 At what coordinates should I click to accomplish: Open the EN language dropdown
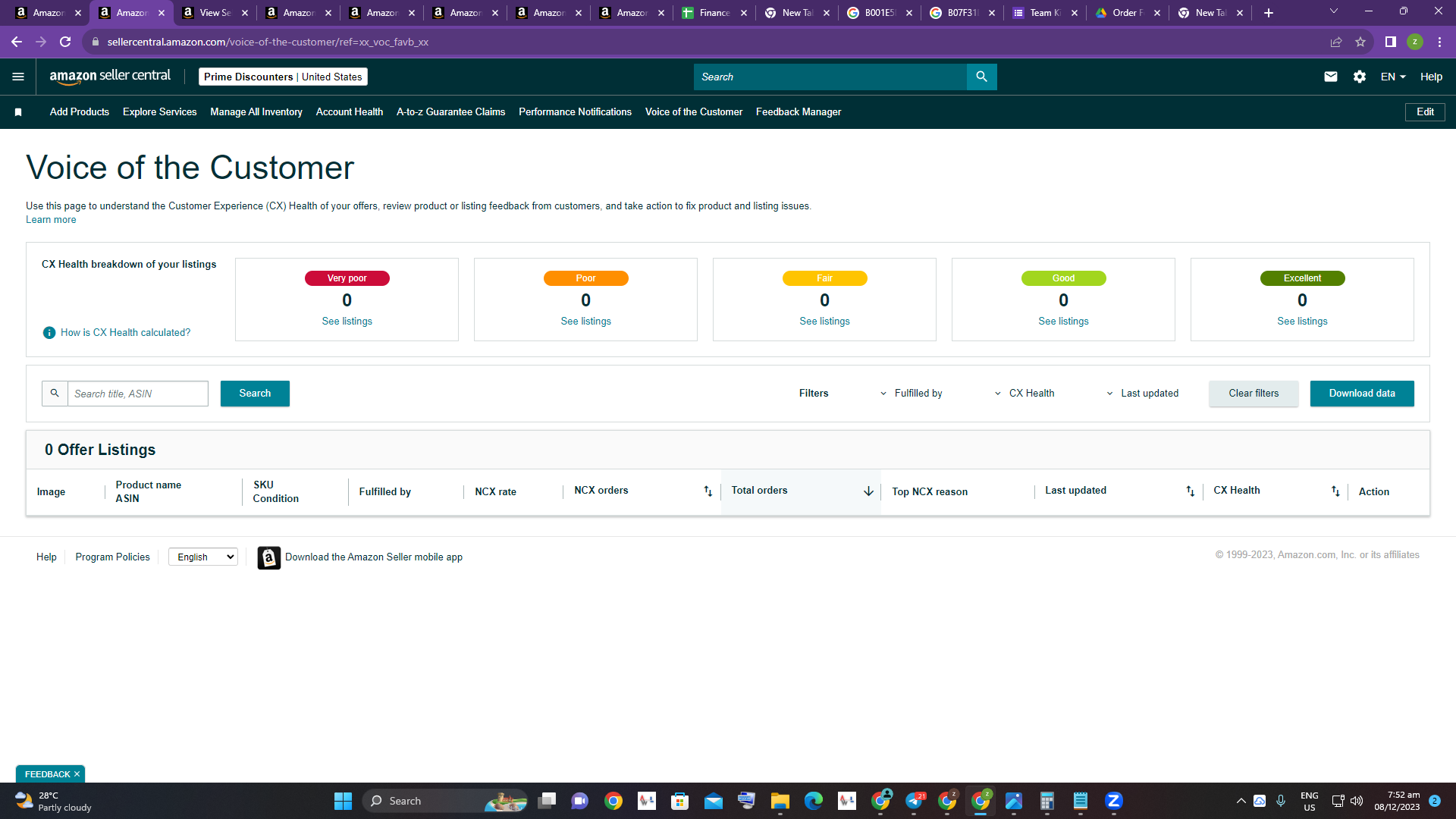(x=1393, y=77)
